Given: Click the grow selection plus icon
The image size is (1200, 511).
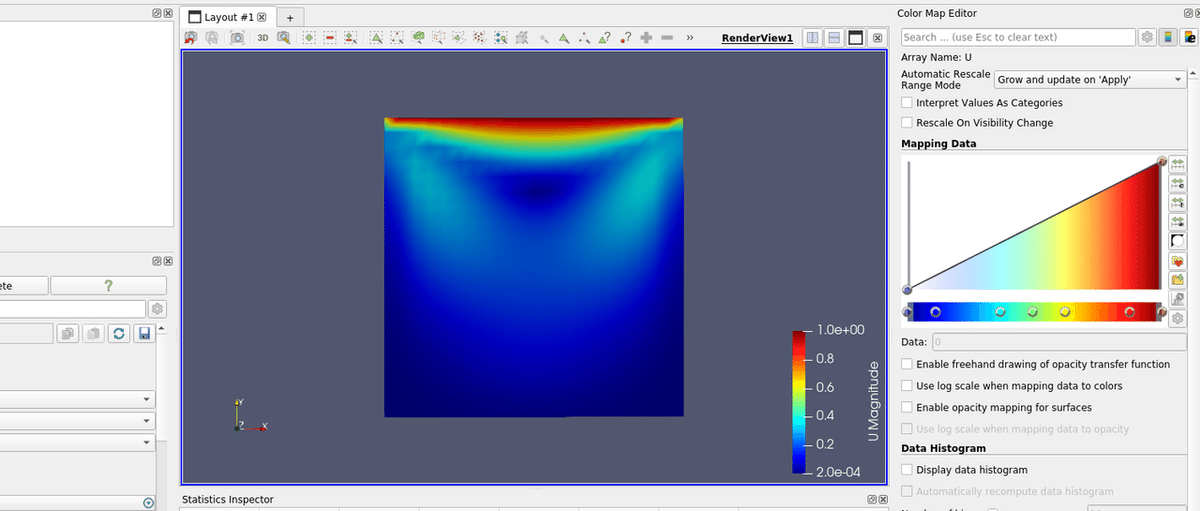Looking at the screenshot, I should pyautogui.click(x=647, y=37).
